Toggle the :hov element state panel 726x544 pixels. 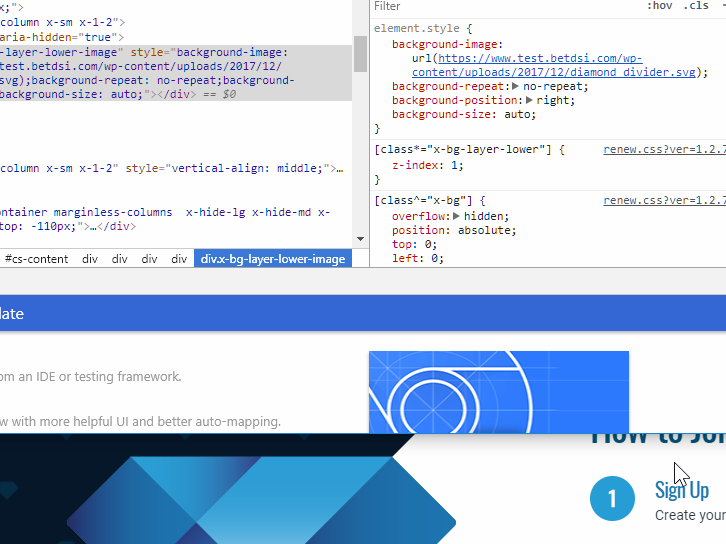tap(659, 6)
